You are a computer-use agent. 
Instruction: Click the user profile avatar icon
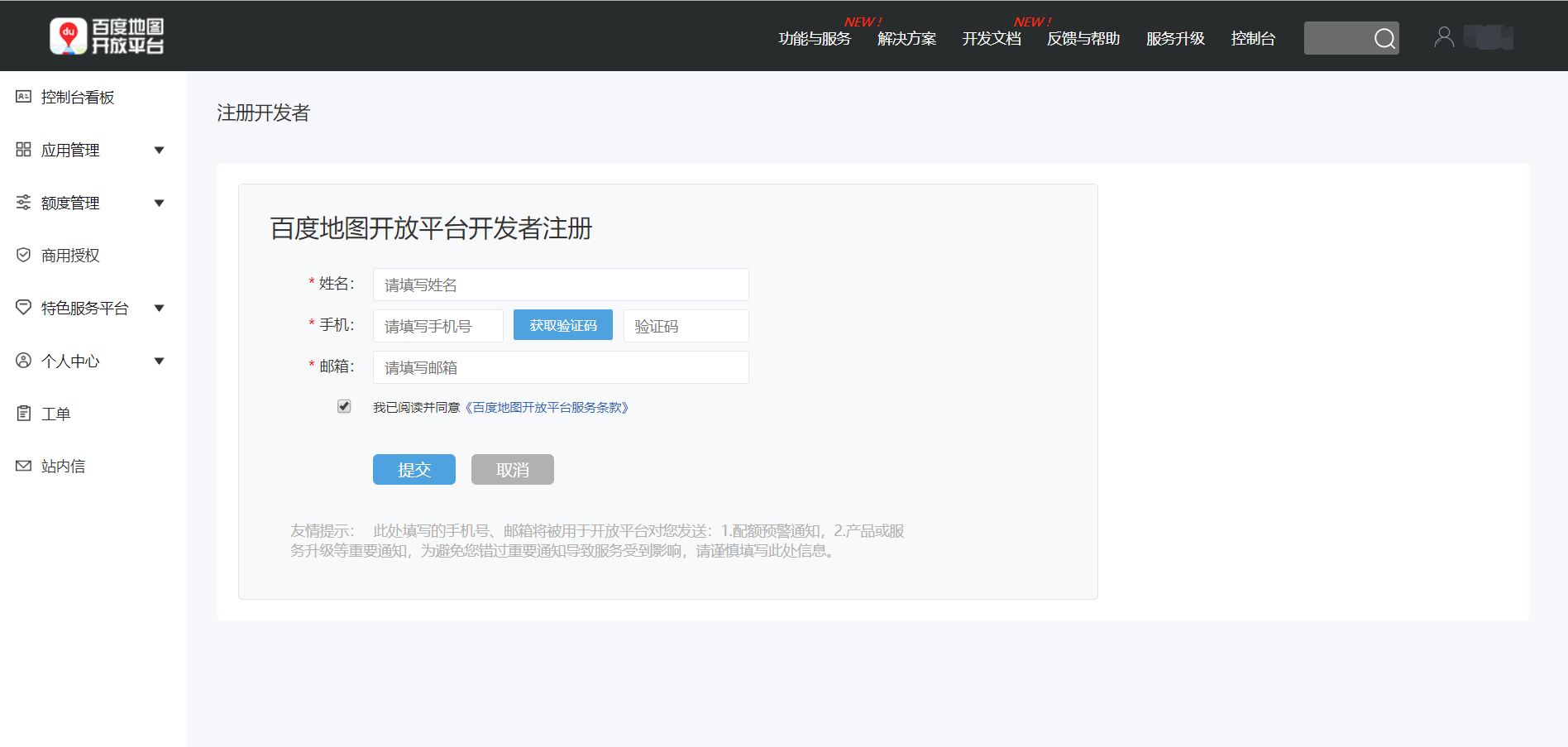(1444, 36)
